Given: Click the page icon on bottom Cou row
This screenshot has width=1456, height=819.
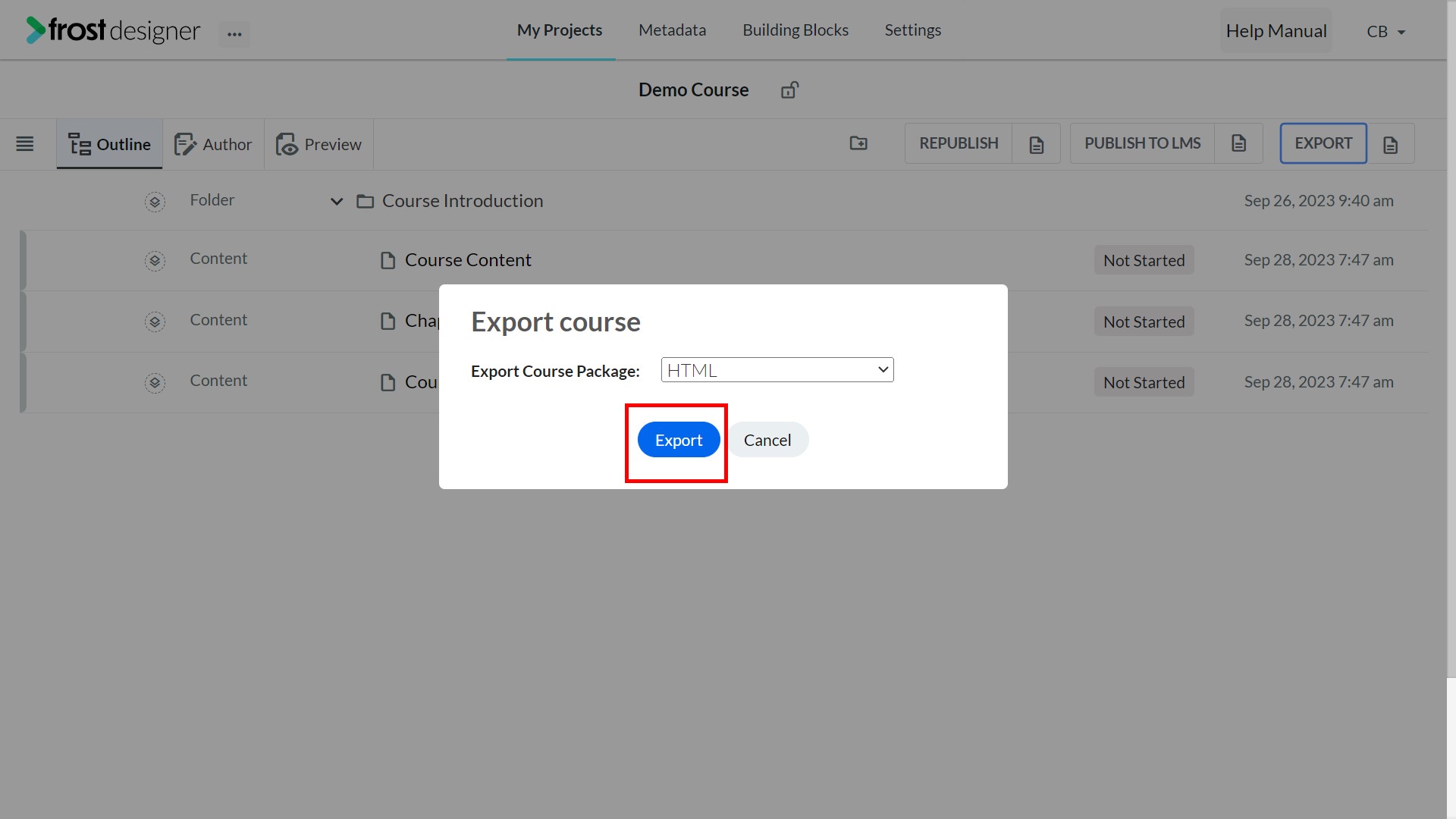Looking at the screenshot, I should (388, 383).
